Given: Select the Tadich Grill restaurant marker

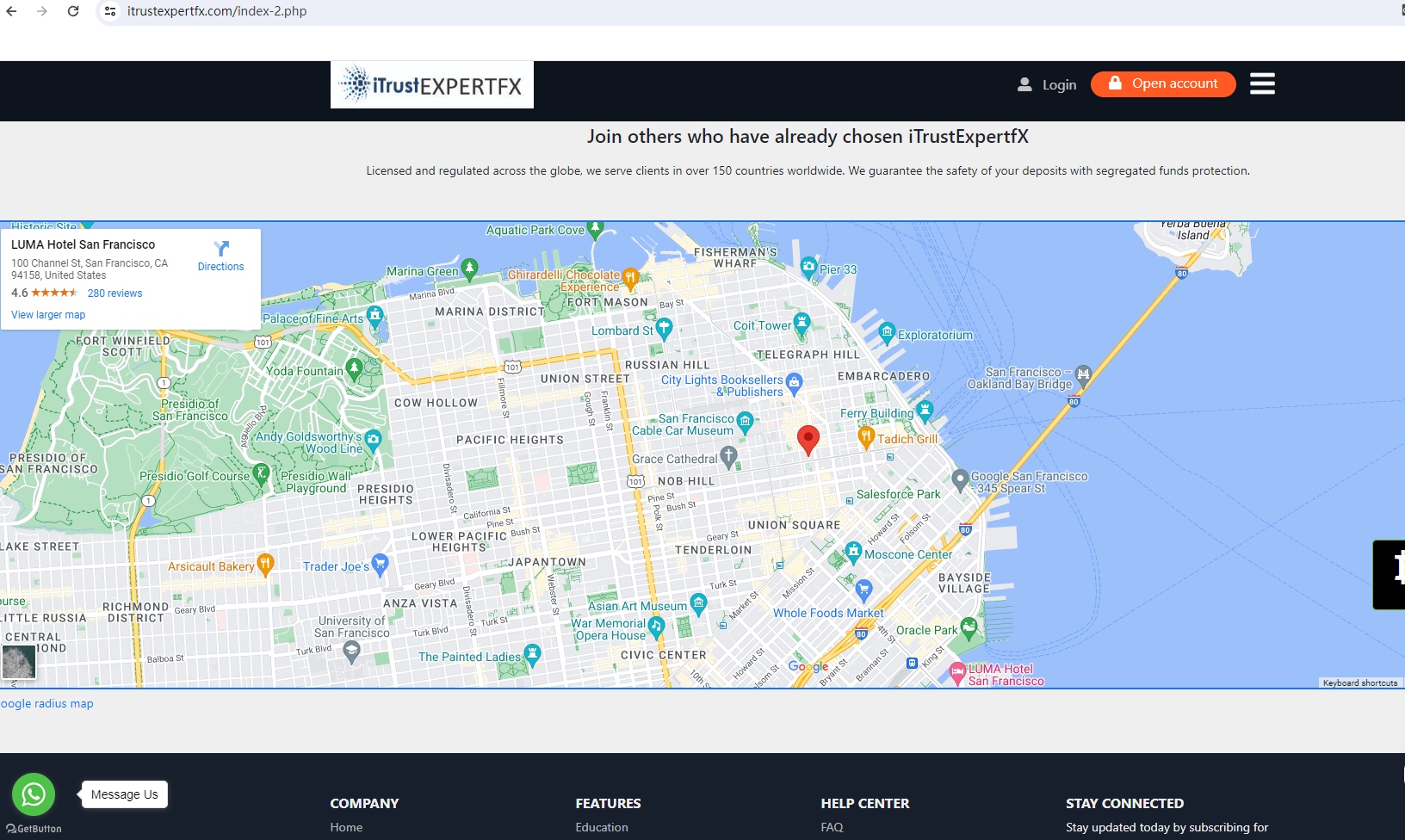Looking at the screenshot, I should (x=866, y=437).
